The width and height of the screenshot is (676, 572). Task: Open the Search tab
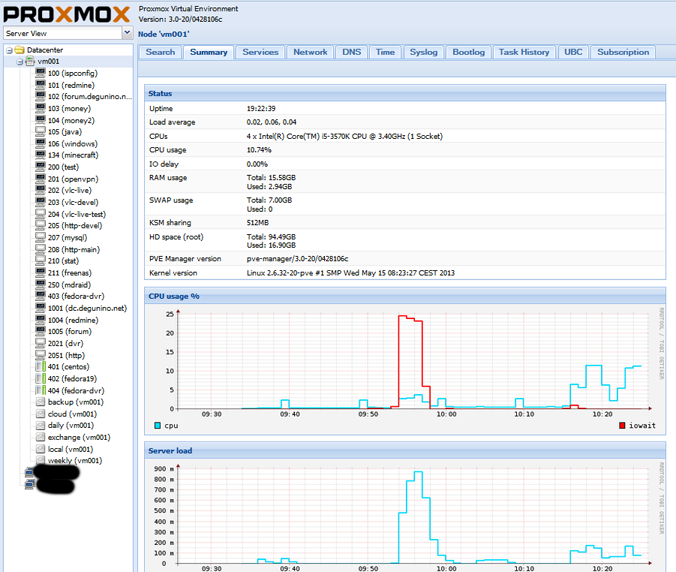[160, 52]
